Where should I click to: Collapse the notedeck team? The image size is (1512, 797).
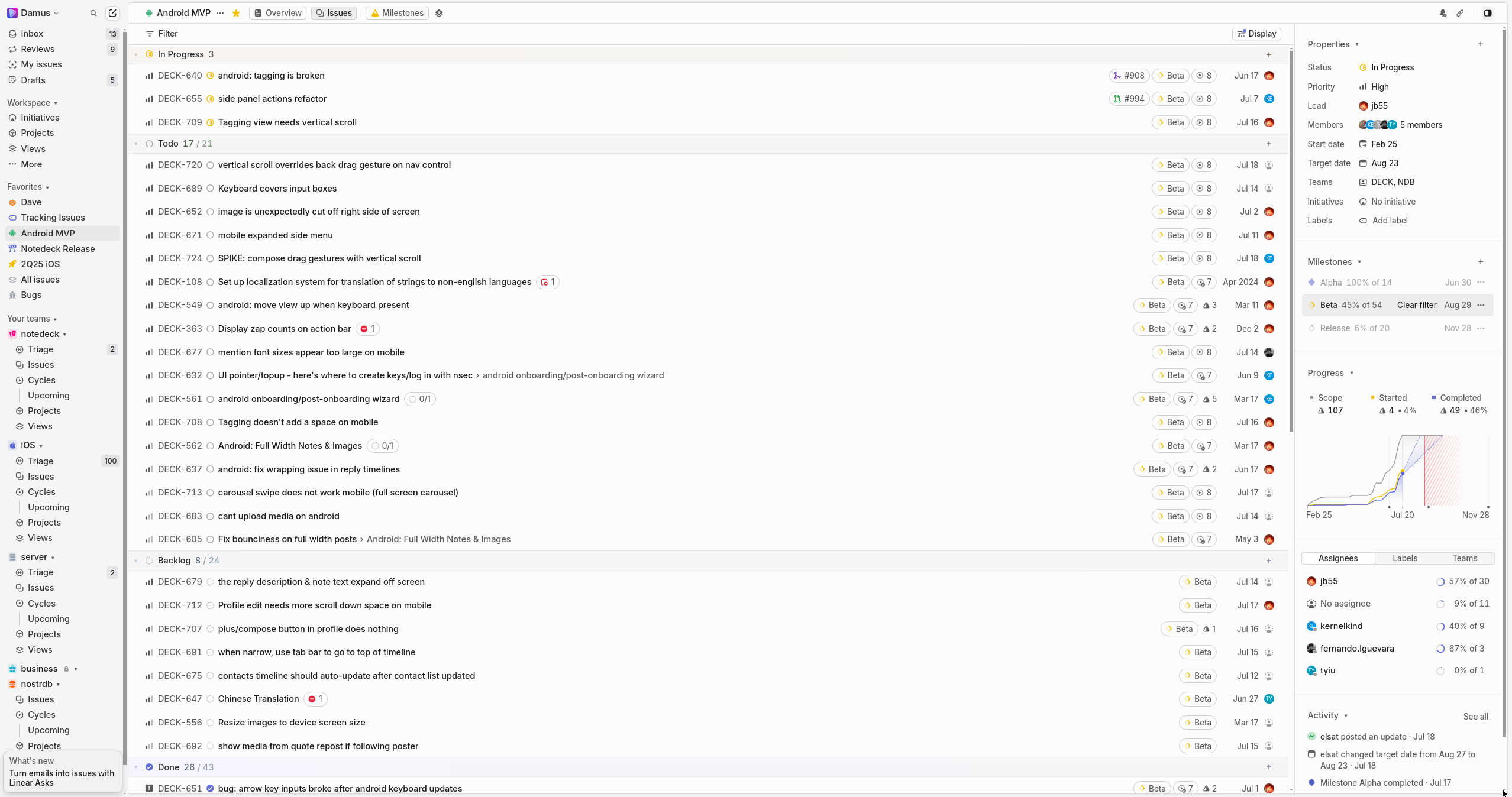pos(64,334)
